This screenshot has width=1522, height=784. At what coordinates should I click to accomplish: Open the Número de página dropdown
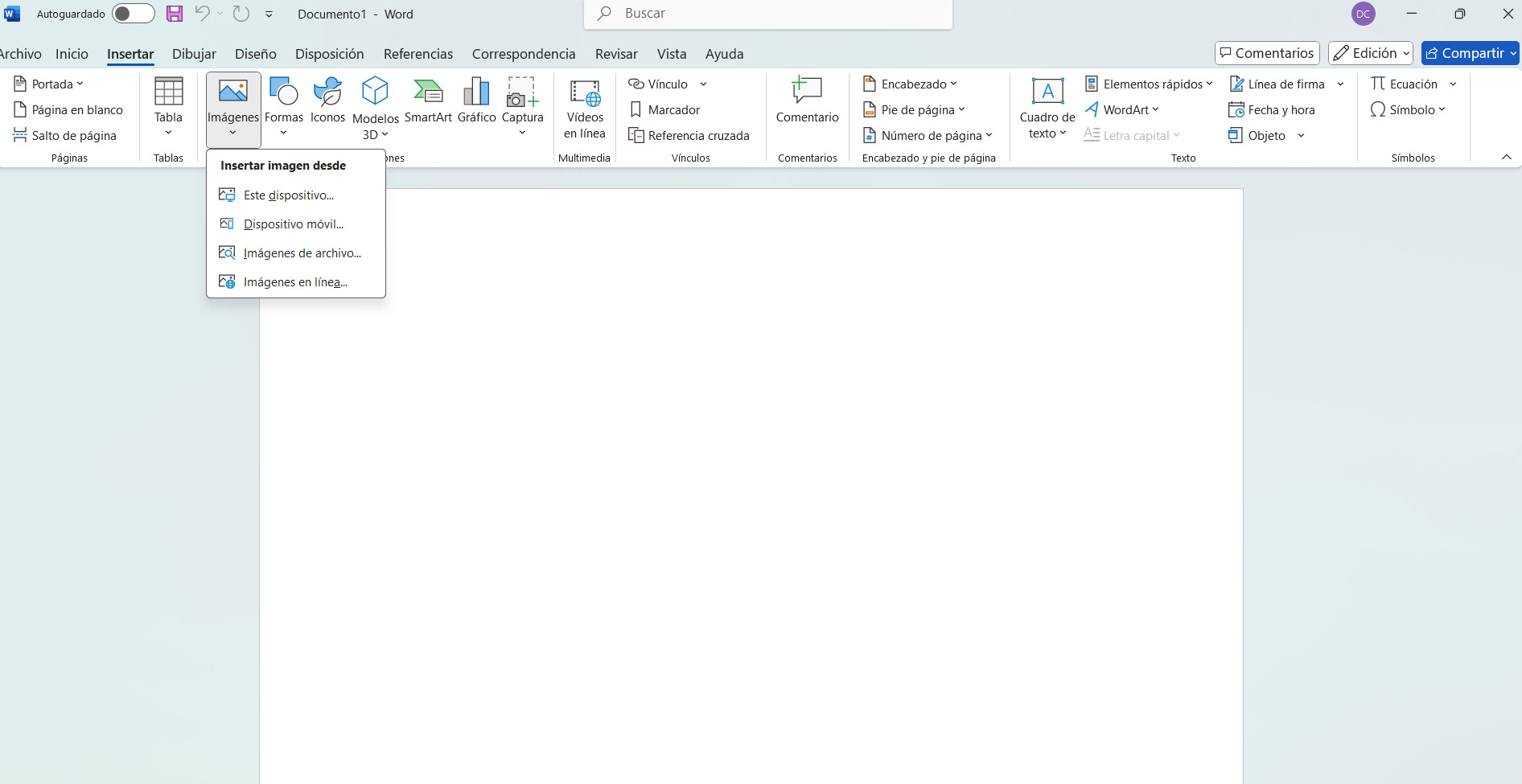928,136
